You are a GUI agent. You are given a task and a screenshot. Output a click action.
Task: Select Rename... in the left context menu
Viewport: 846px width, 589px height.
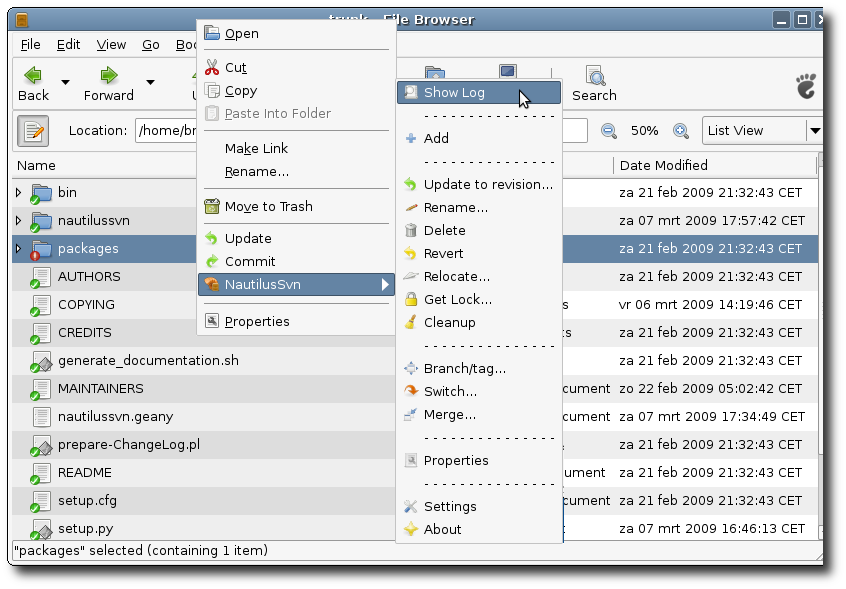(x=257, y=172)
